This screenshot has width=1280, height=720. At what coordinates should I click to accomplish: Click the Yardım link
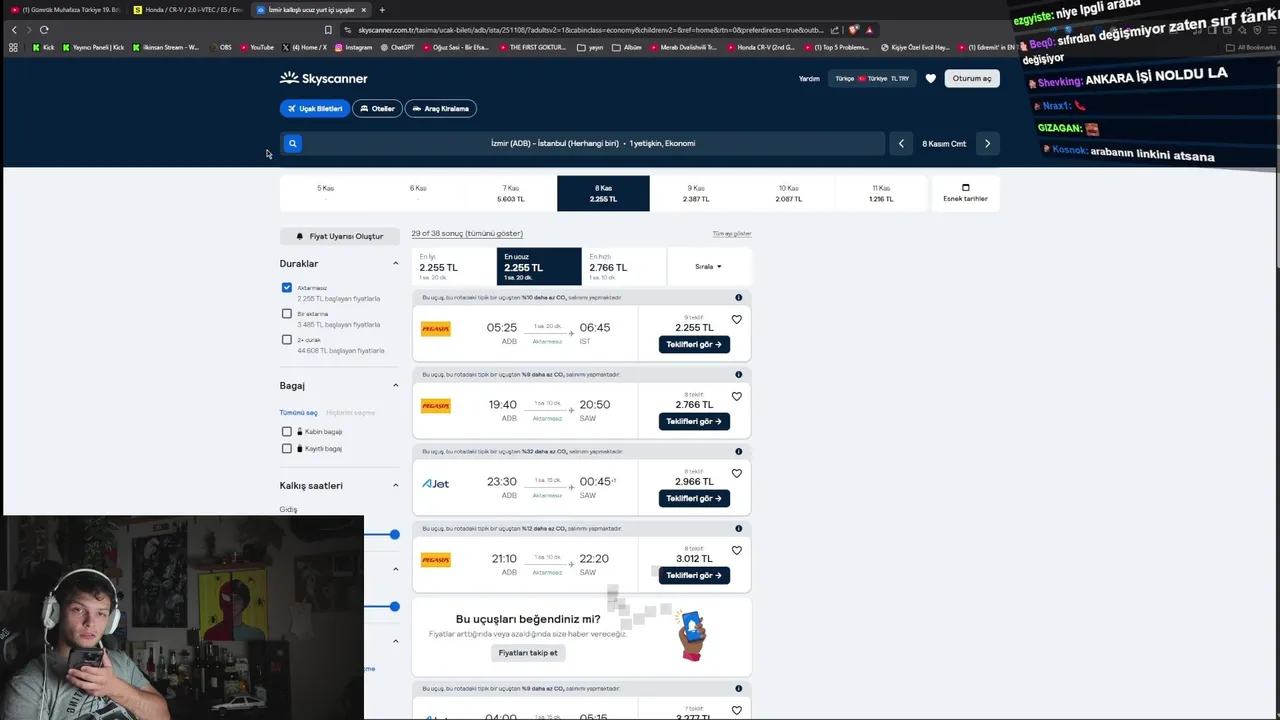(x=809, y=78)
